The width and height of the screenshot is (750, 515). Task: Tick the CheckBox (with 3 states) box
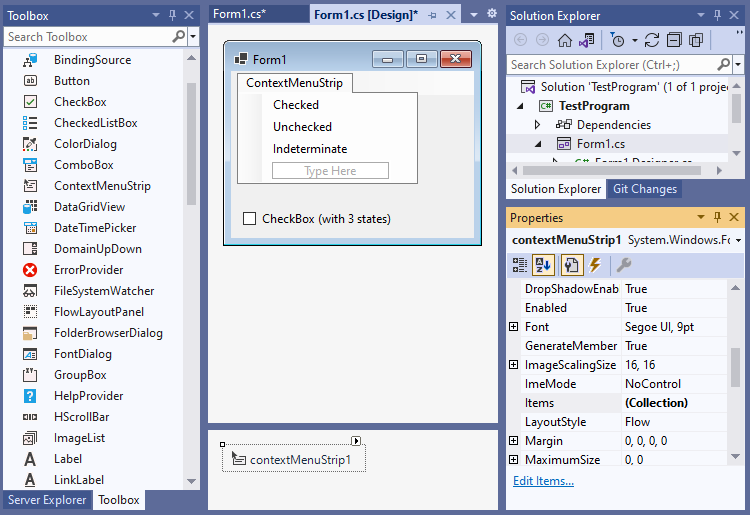pyautogui.click(x=249, y=219)
